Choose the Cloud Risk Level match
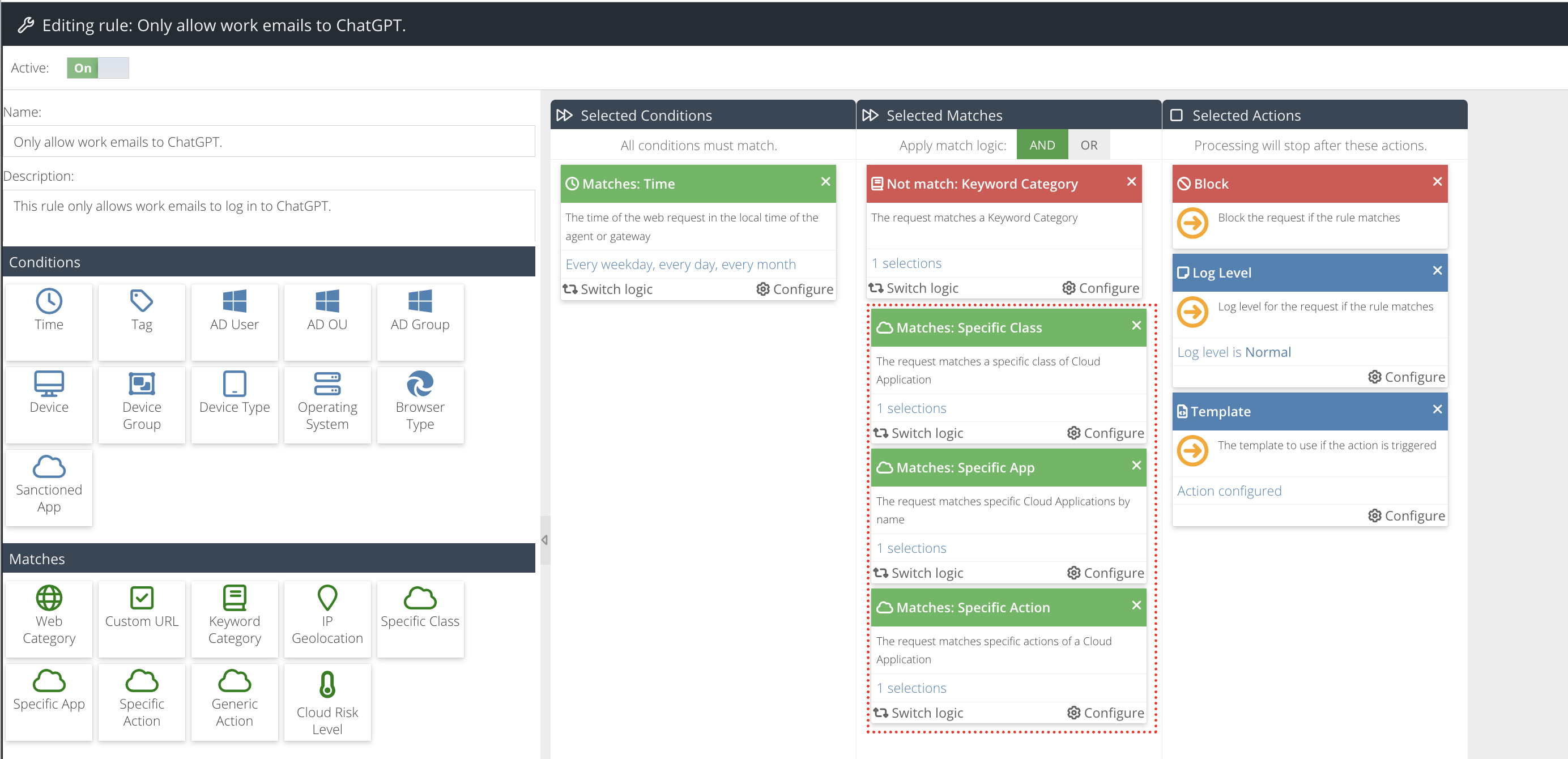 (x=327, y=701)
